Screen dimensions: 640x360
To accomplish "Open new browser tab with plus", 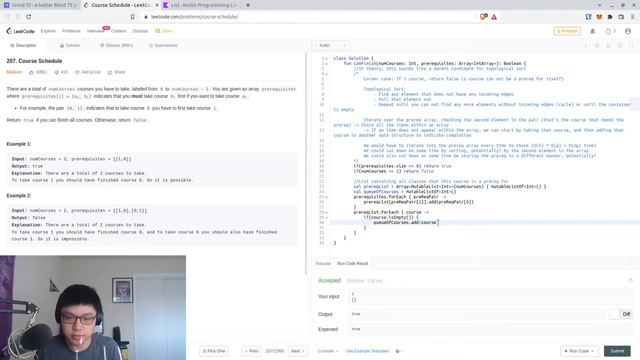I will [248, 5].
